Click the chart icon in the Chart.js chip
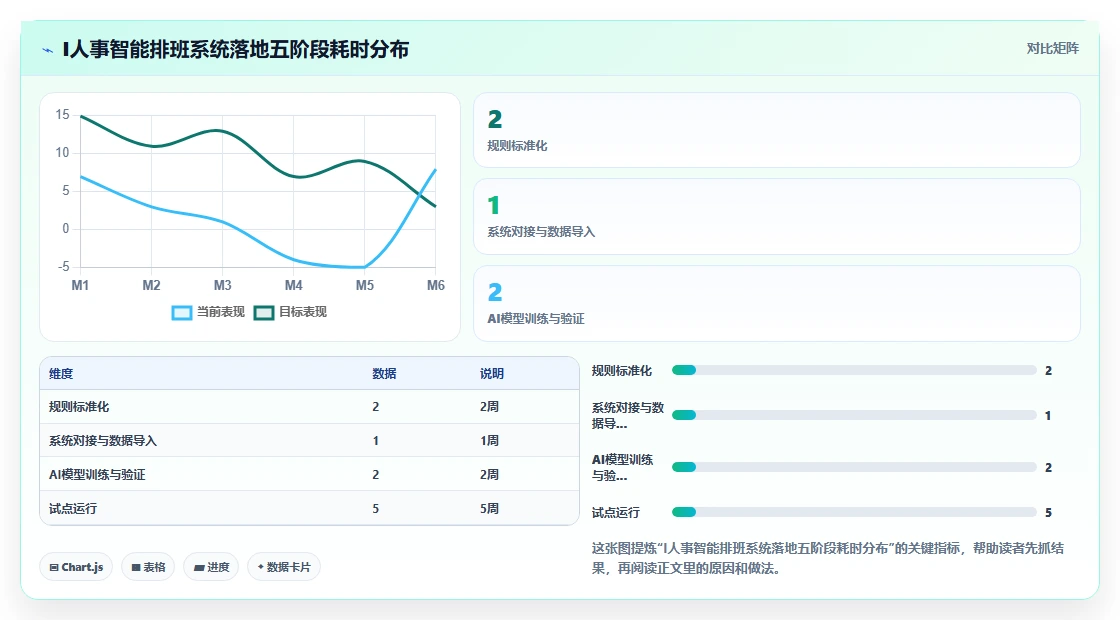The image size is (1120, 620). 54,568
